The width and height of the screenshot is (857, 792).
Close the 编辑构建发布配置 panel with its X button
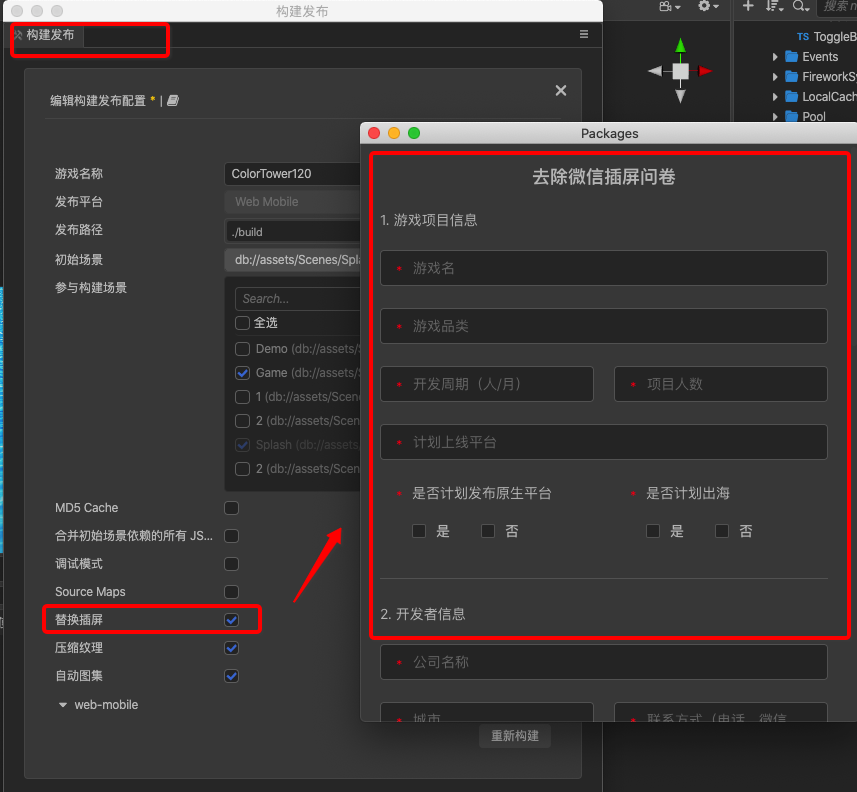tap(560, 90)
